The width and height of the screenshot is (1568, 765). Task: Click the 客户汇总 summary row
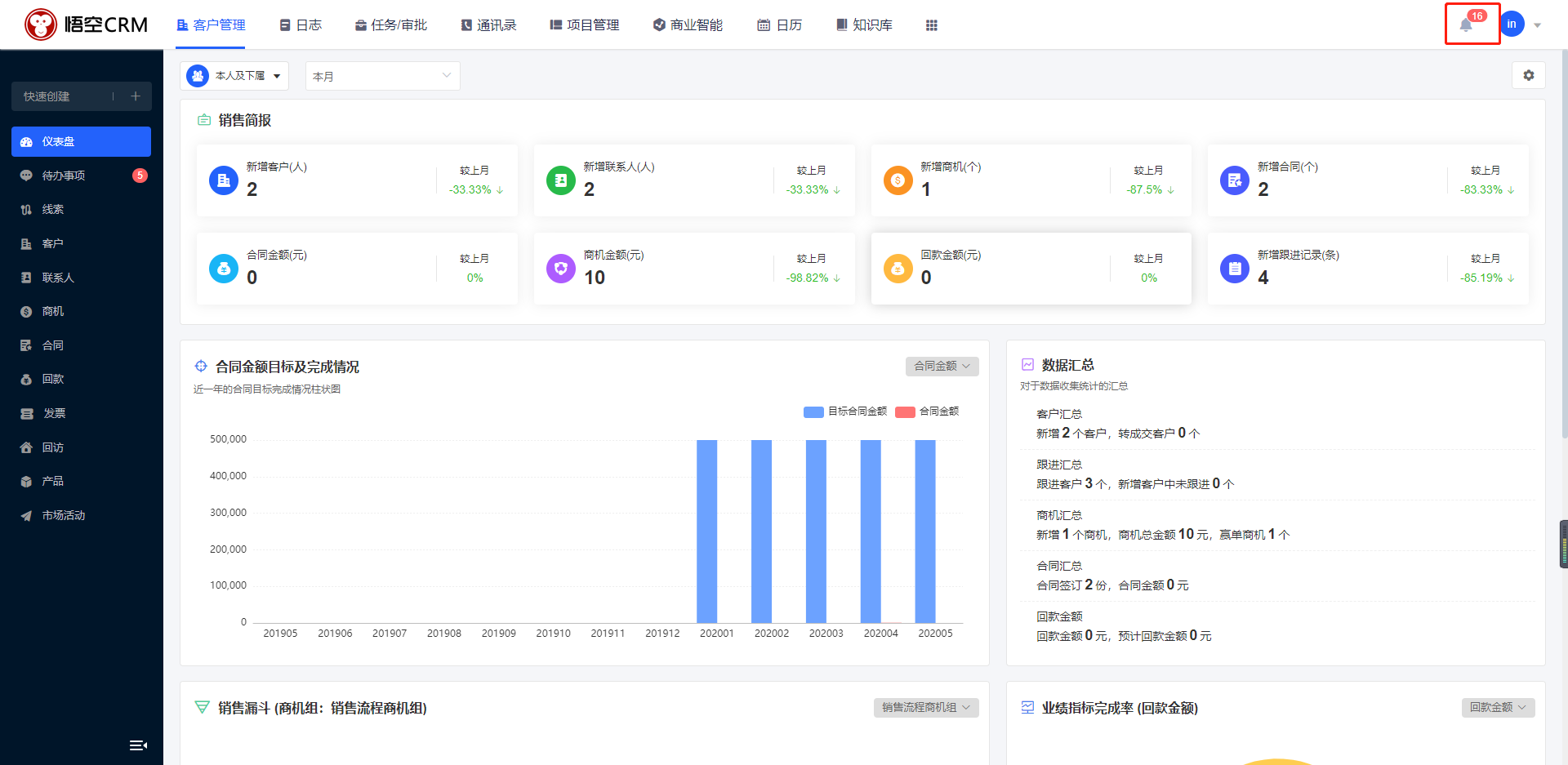tap(1278, 424)
